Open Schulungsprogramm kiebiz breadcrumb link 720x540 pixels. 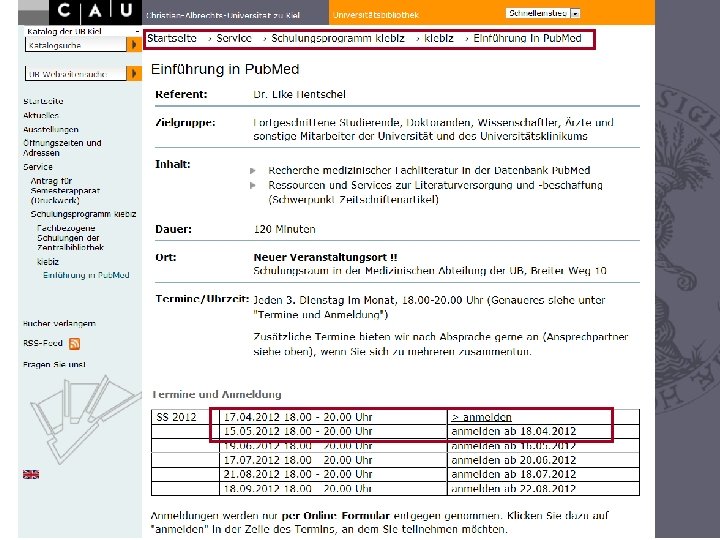[338, 38]
